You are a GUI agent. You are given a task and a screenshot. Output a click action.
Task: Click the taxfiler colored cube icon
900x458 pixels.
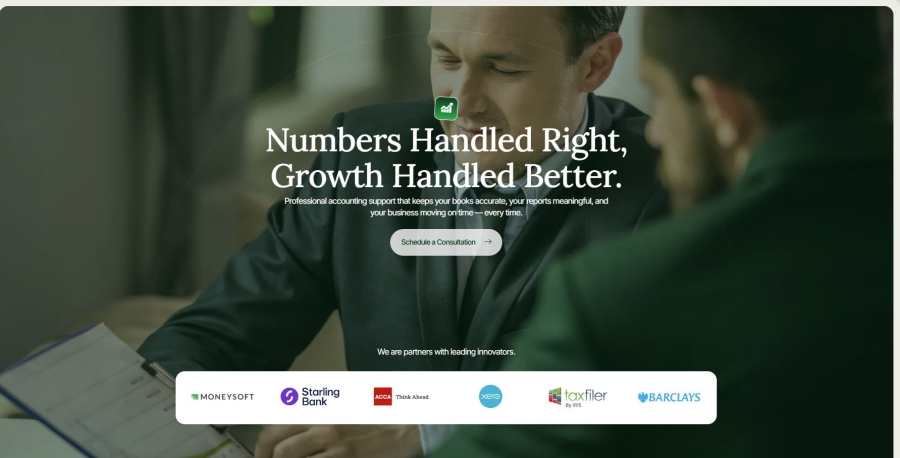click(554, 396)
